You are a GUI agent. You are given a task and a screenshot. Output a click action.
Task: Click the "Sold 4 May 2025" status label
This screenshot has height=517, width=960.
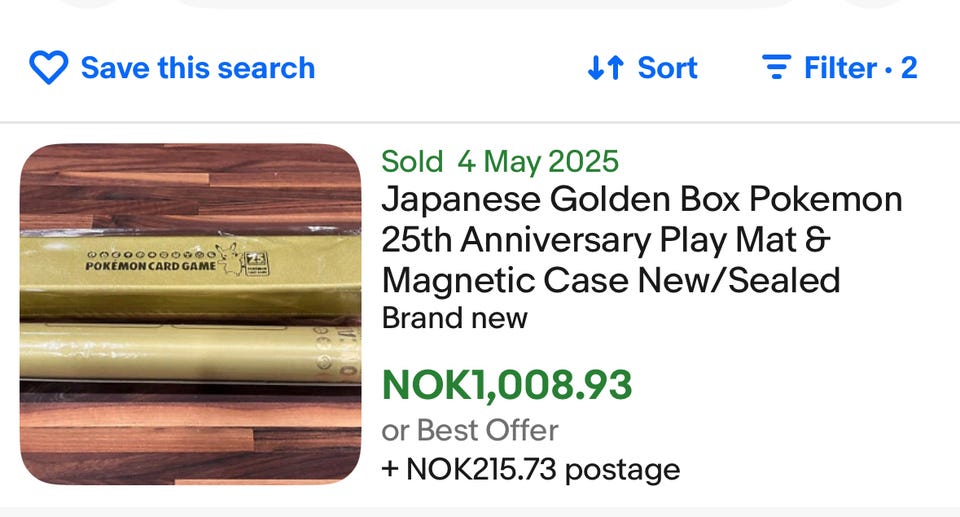pyautogui.click(x=500, y=161)
